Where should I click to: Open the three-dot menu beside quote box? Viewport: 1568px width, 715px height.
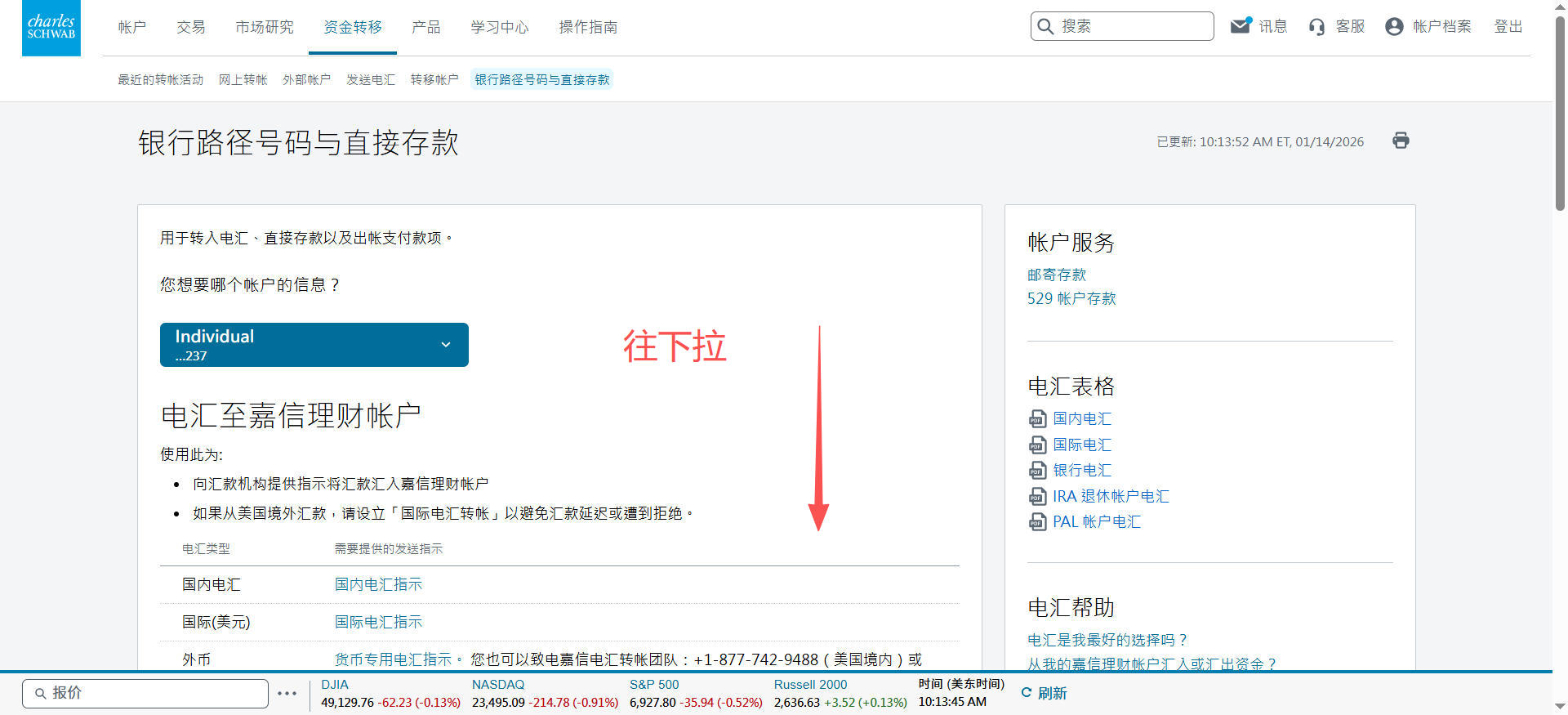click(287, 693)
